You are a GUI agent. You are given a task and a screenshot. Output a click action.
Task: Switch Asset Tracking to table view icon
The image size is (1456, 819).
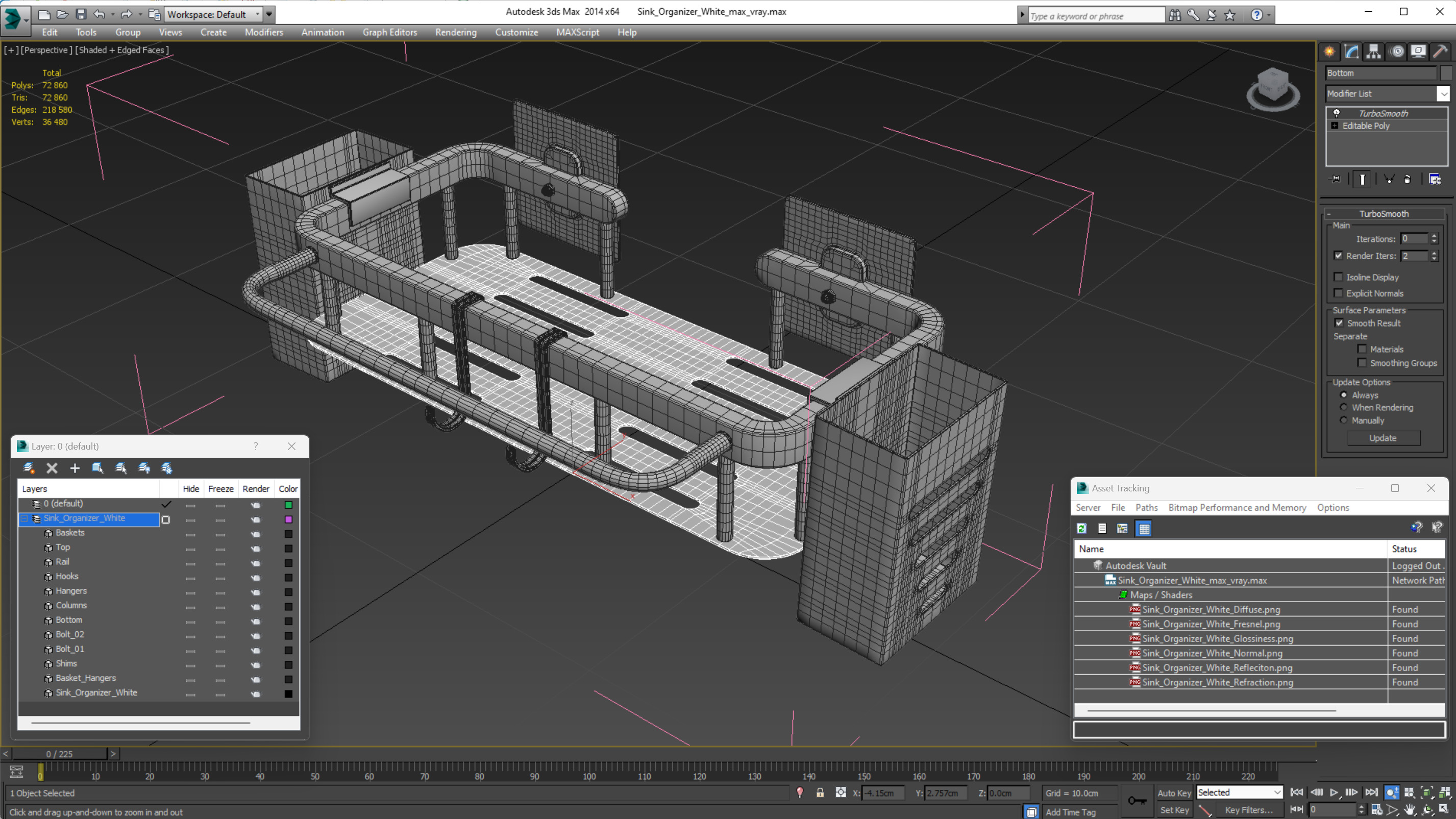tap(1144, 529)
